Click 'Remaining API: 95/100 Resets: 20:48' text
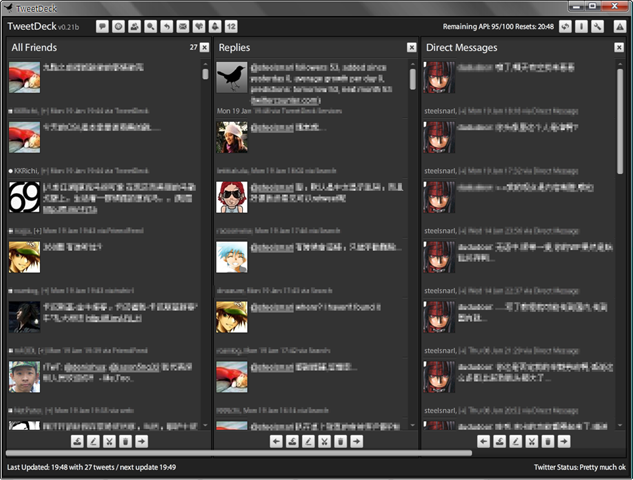 click(498, 27)
